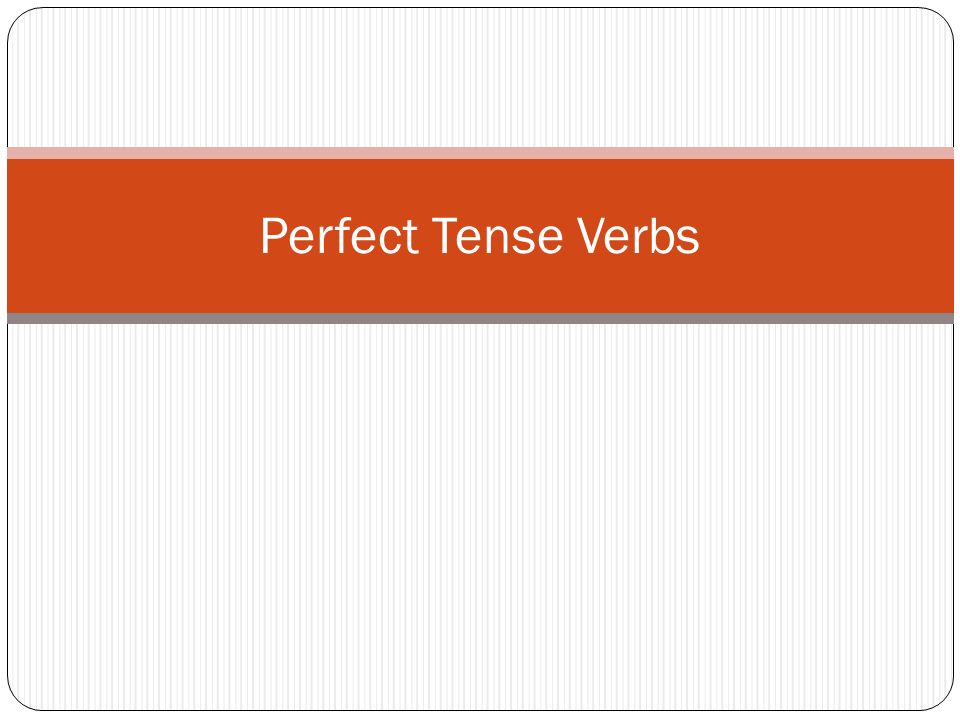This screenshot has height=720, width=960.
Task: Click the 'Perfect Tense Verbs' slide title
Action: (x=479, y=236)
